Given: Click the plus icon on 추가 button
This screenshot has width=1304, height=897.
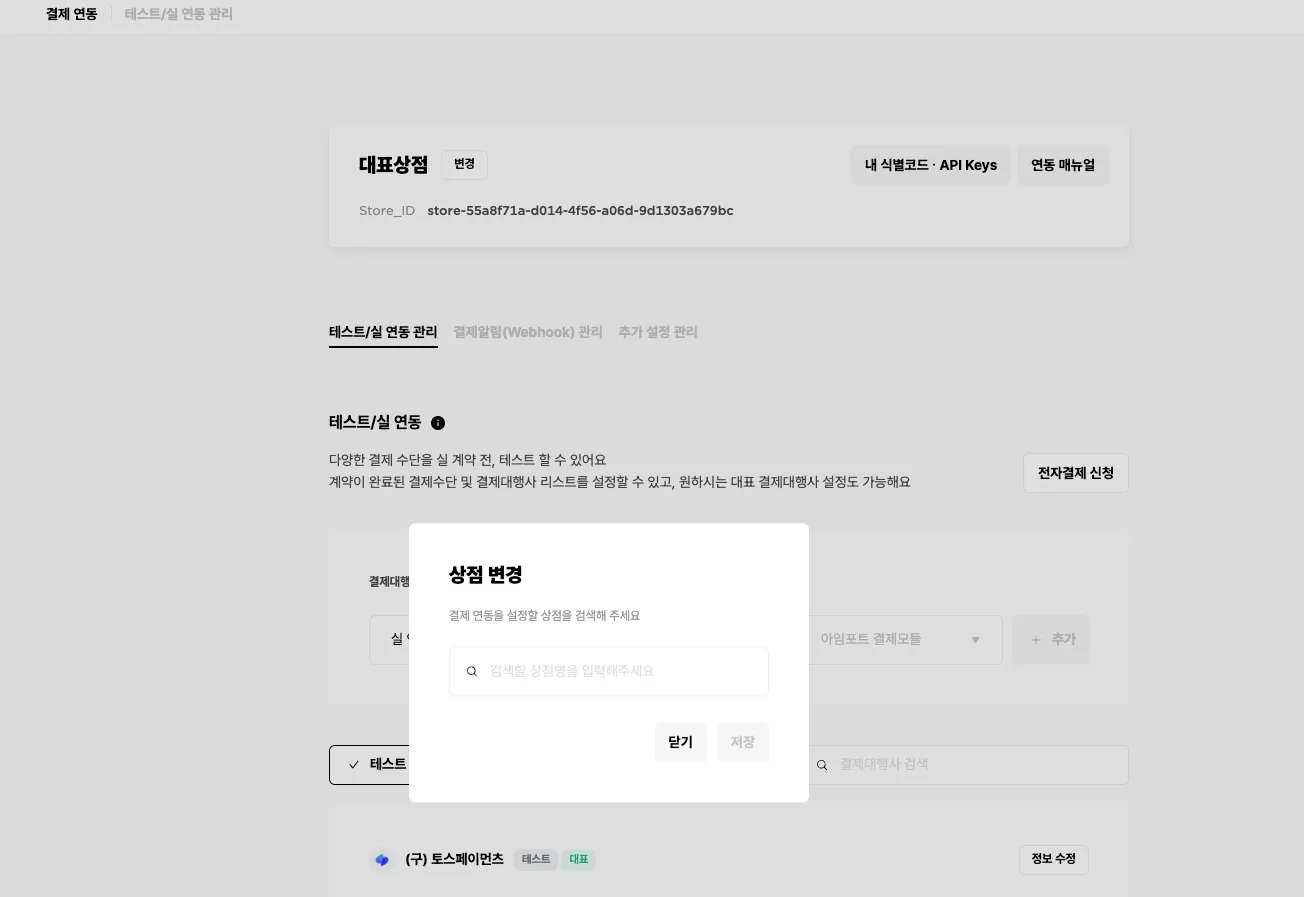Looking at the screenshot, I should [1035, 640].
